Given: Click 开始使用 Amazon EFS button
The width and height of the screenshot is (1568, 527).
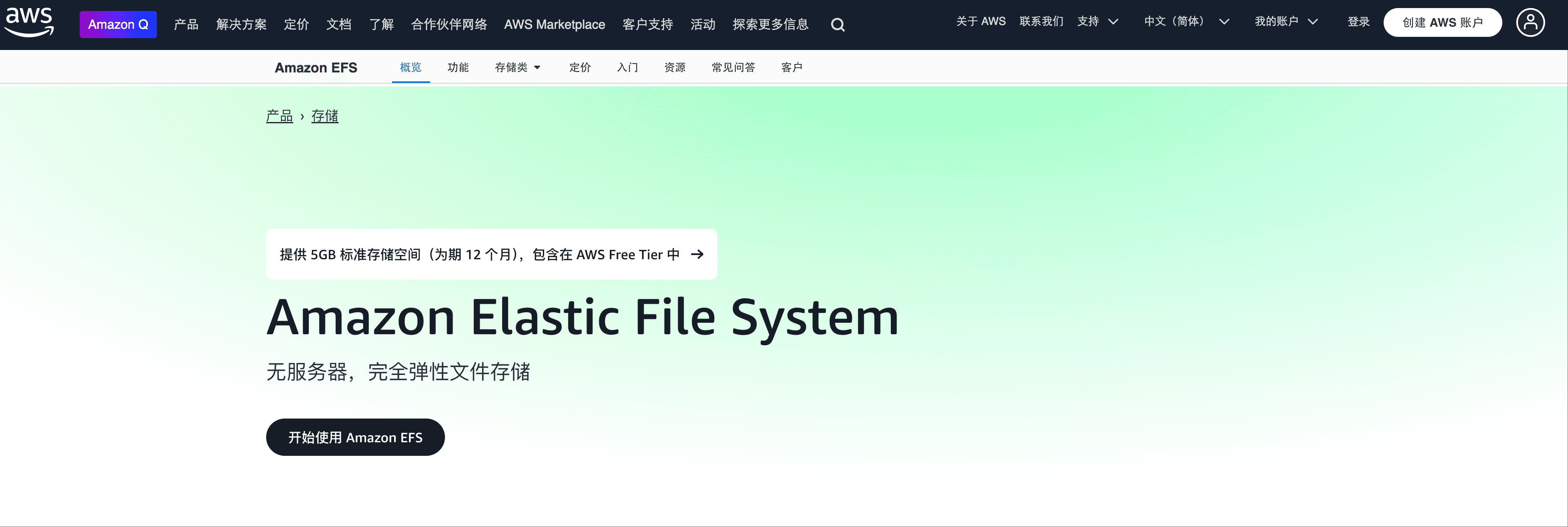Looking at the screenshot, I should (x=355, y=437).
